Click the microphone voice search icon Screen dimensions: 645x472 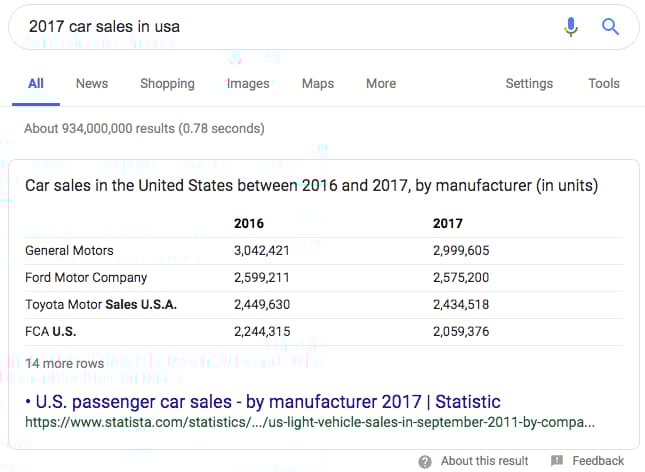[x=571, y=27]
